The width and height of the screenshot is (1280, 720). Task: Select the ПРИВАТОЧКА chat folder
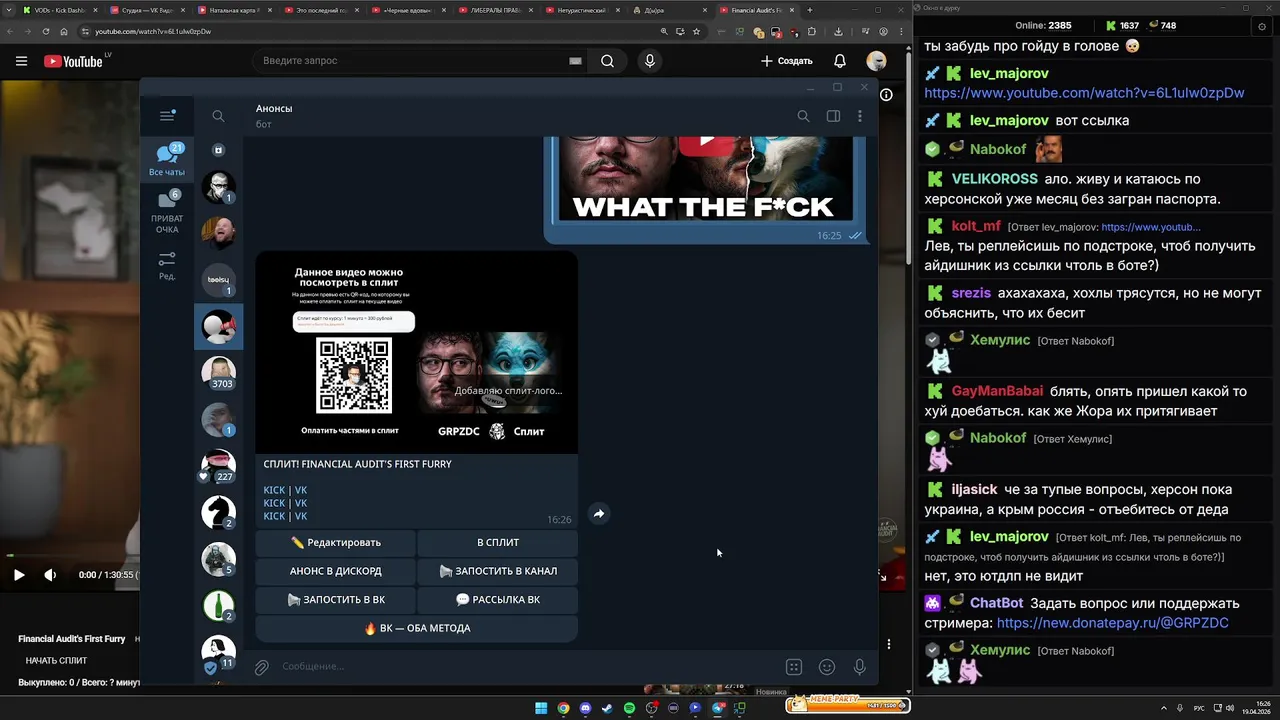(167, 212)
